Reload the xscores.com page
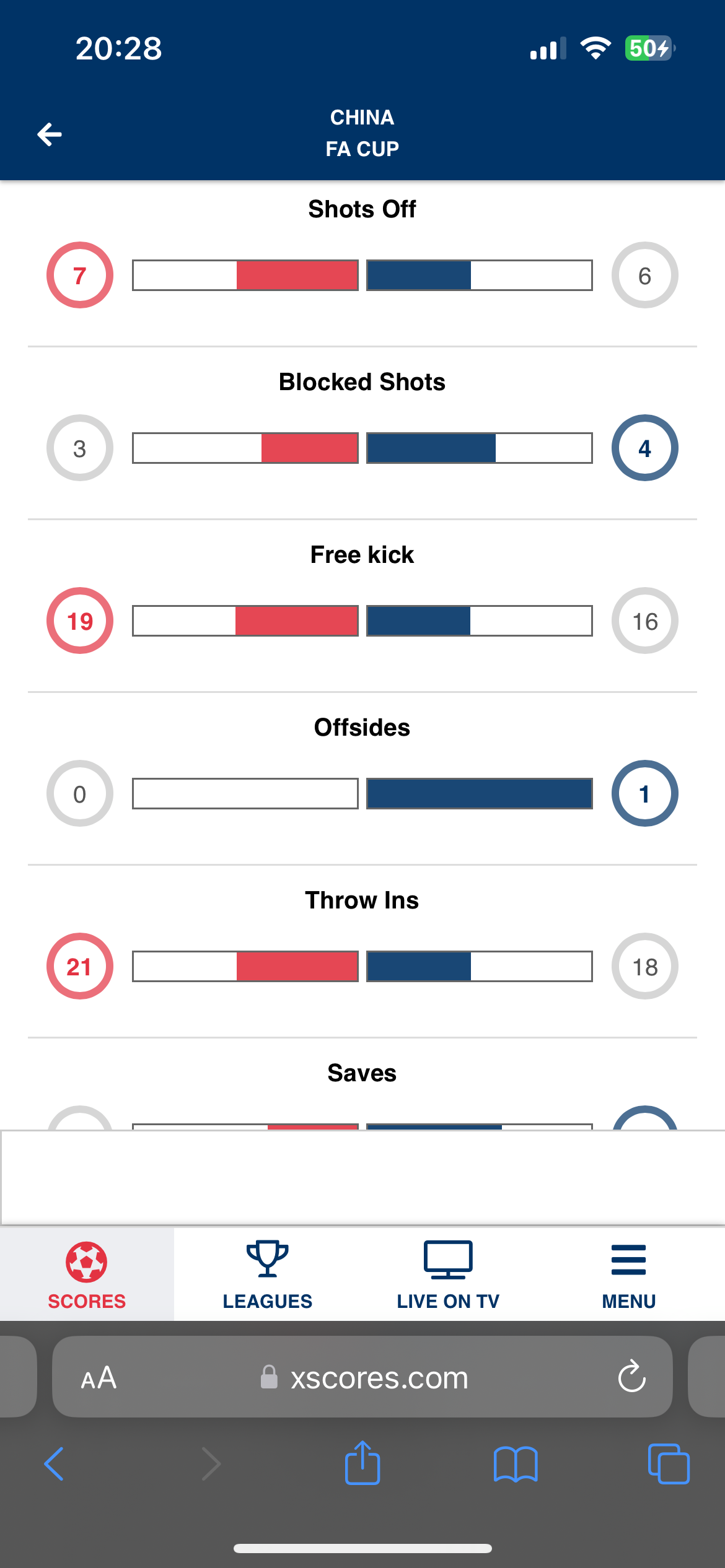 click(631, 1377)
